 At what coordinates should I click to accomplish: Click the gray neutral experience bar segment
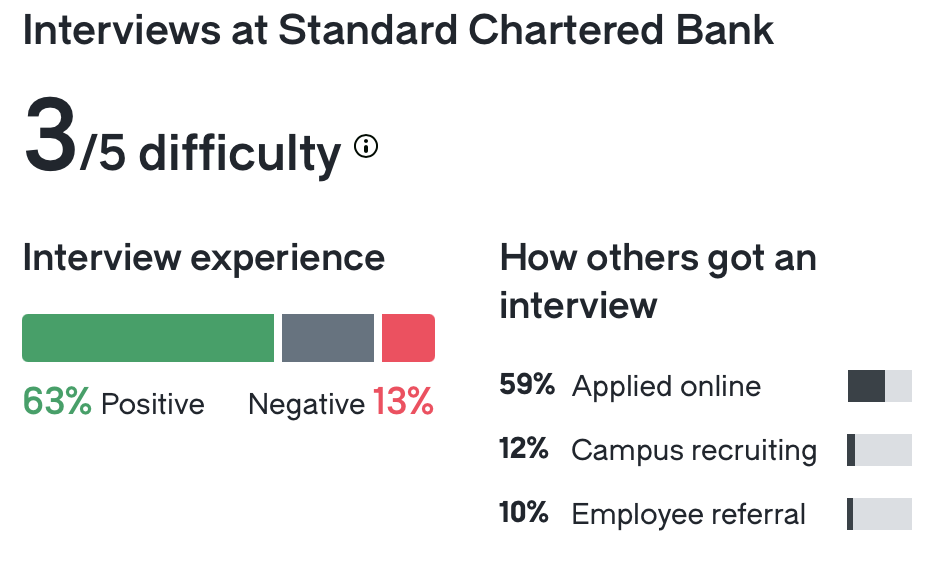coord(328,338)
